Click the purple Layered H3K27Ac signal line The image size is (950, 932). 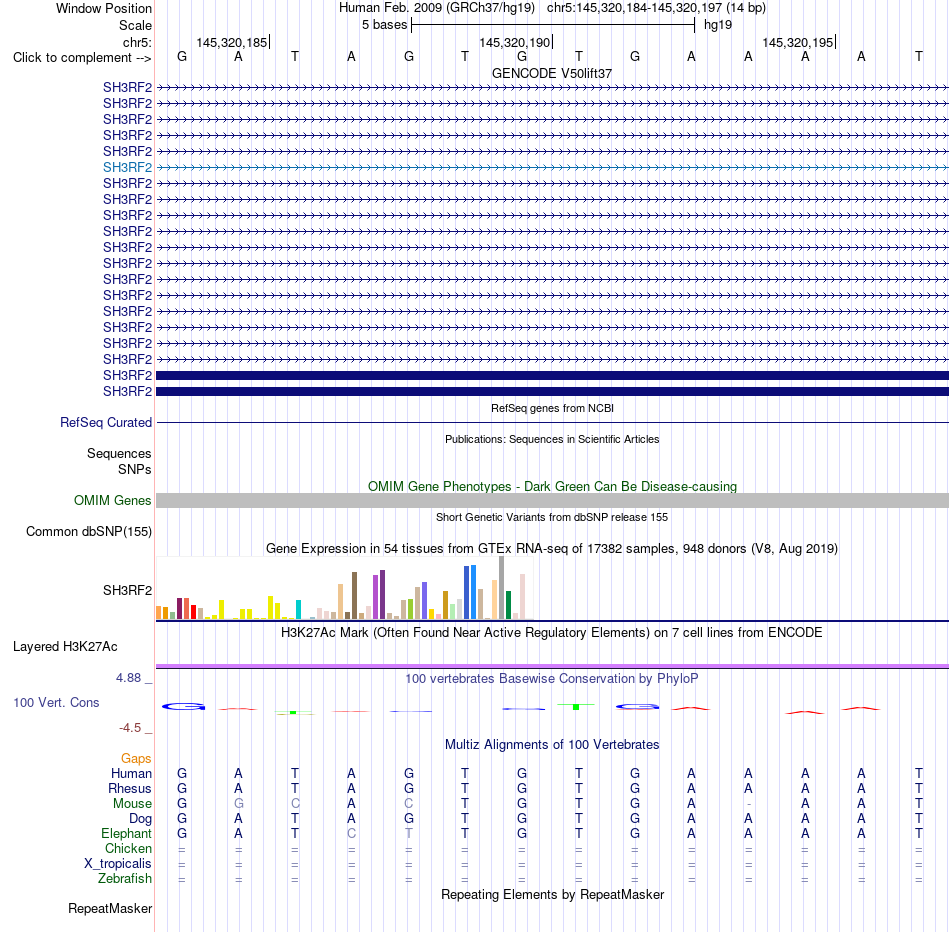click(552, 667)
